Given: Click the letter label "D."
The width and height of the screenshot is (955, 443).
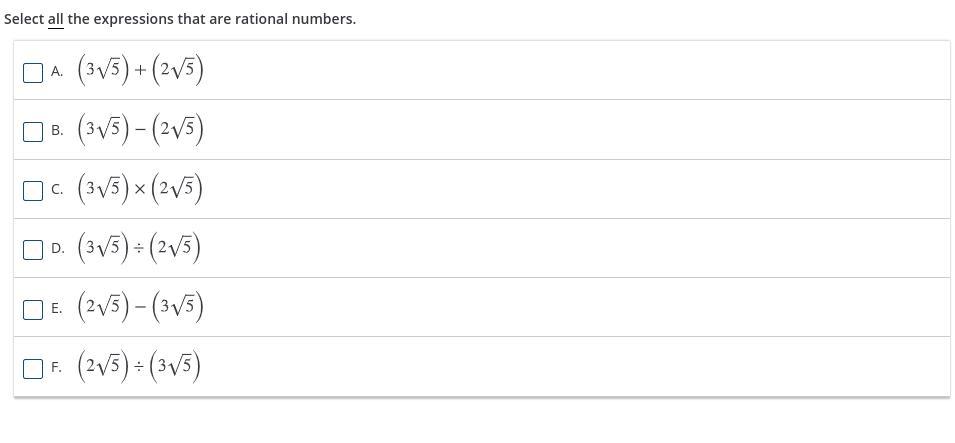Looking at the screenshot, I should click(57, 249).
